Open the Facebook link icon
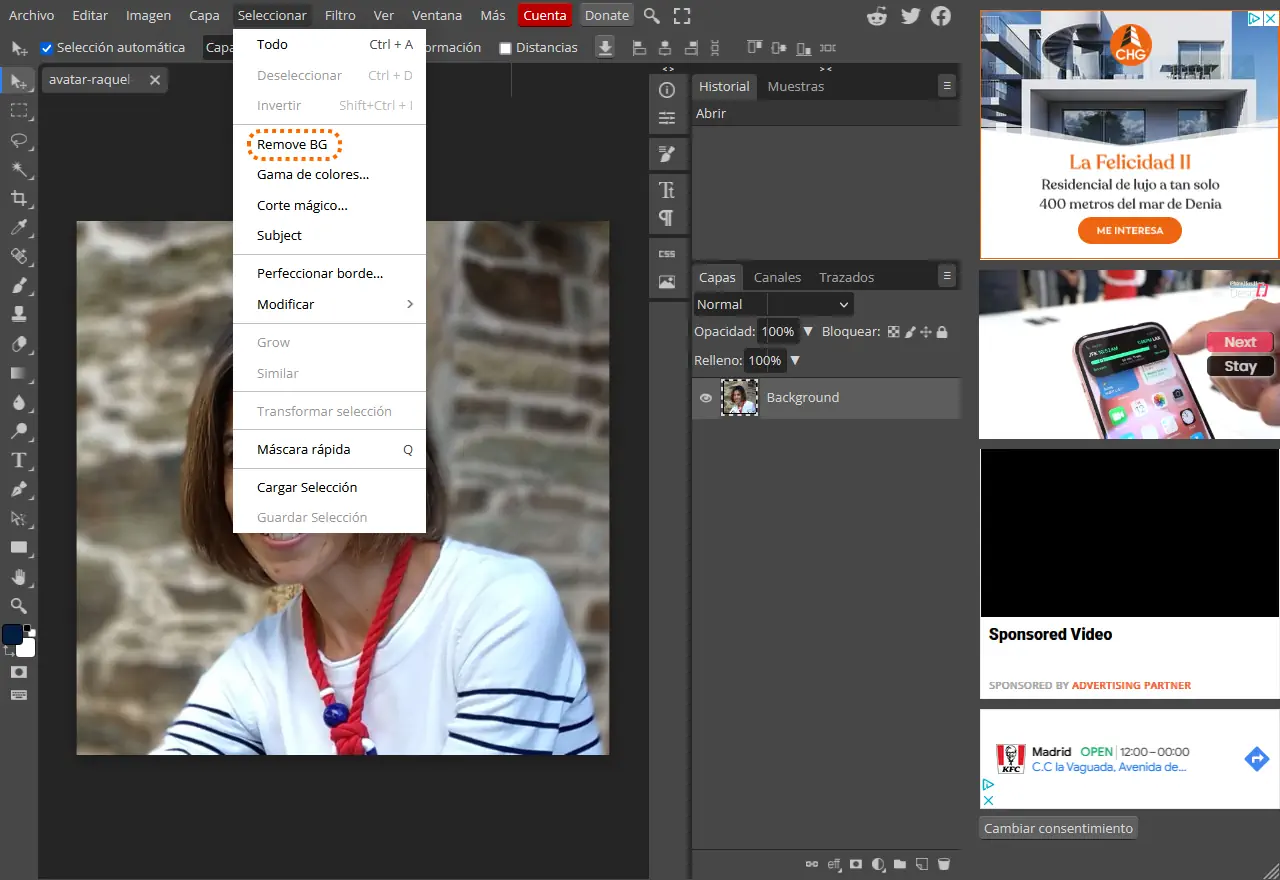 click(x=941, y=15)
